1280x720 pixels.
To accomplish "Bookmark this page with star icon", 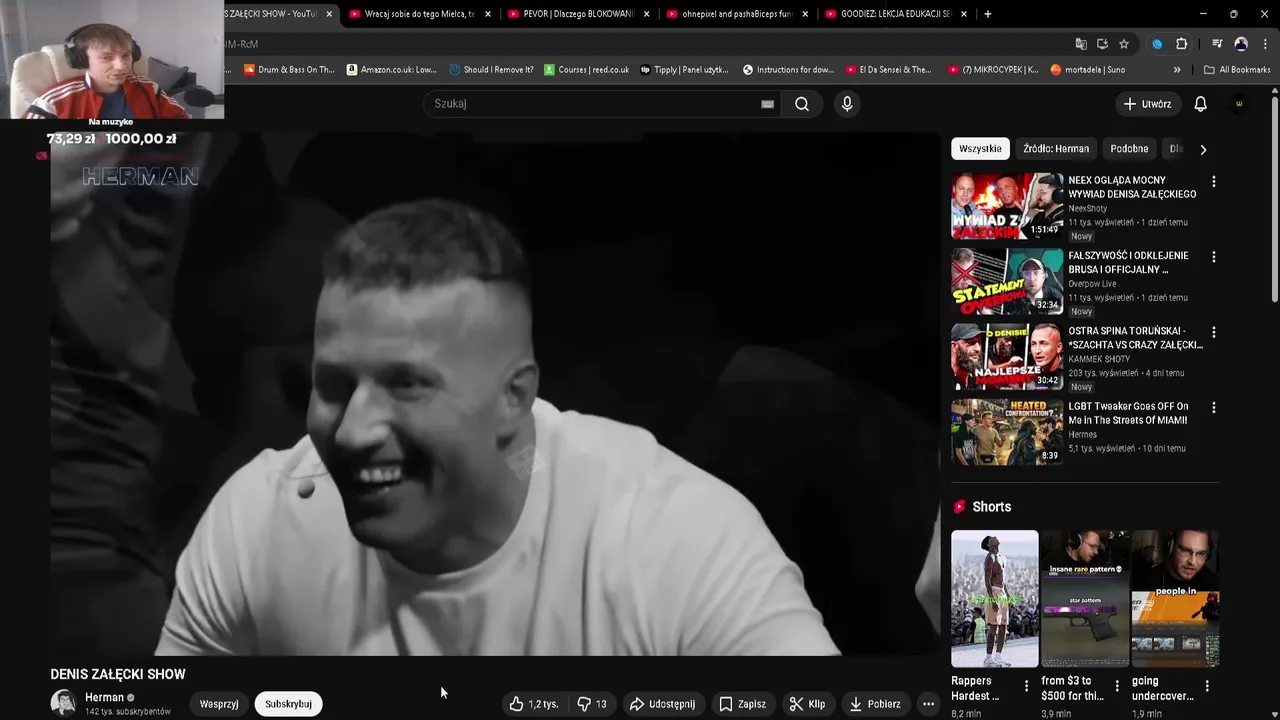I will pyautogui.click(x=1124, y=44).
